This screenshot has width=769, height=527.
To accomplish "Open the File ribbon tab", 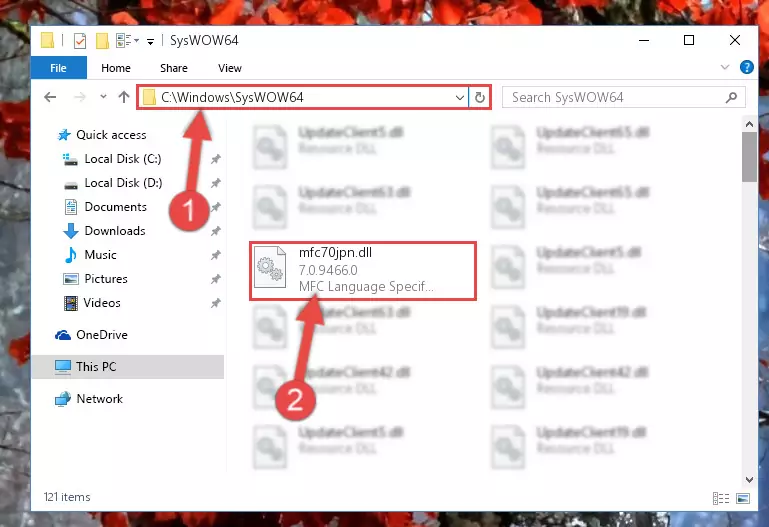I will coord(58,68).
